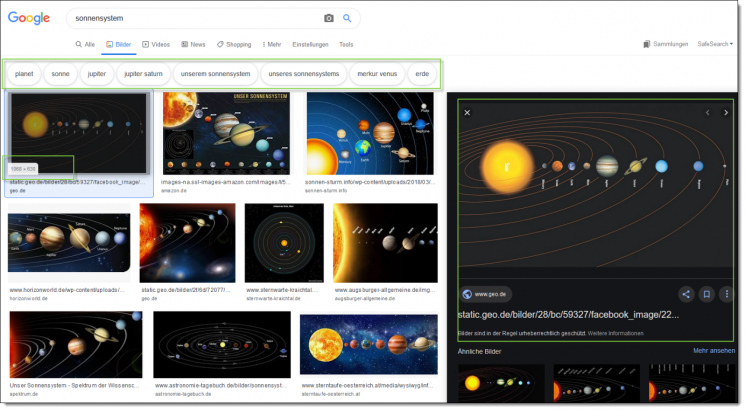
Task: Close the image preview panel
Action: pos(467,113)
